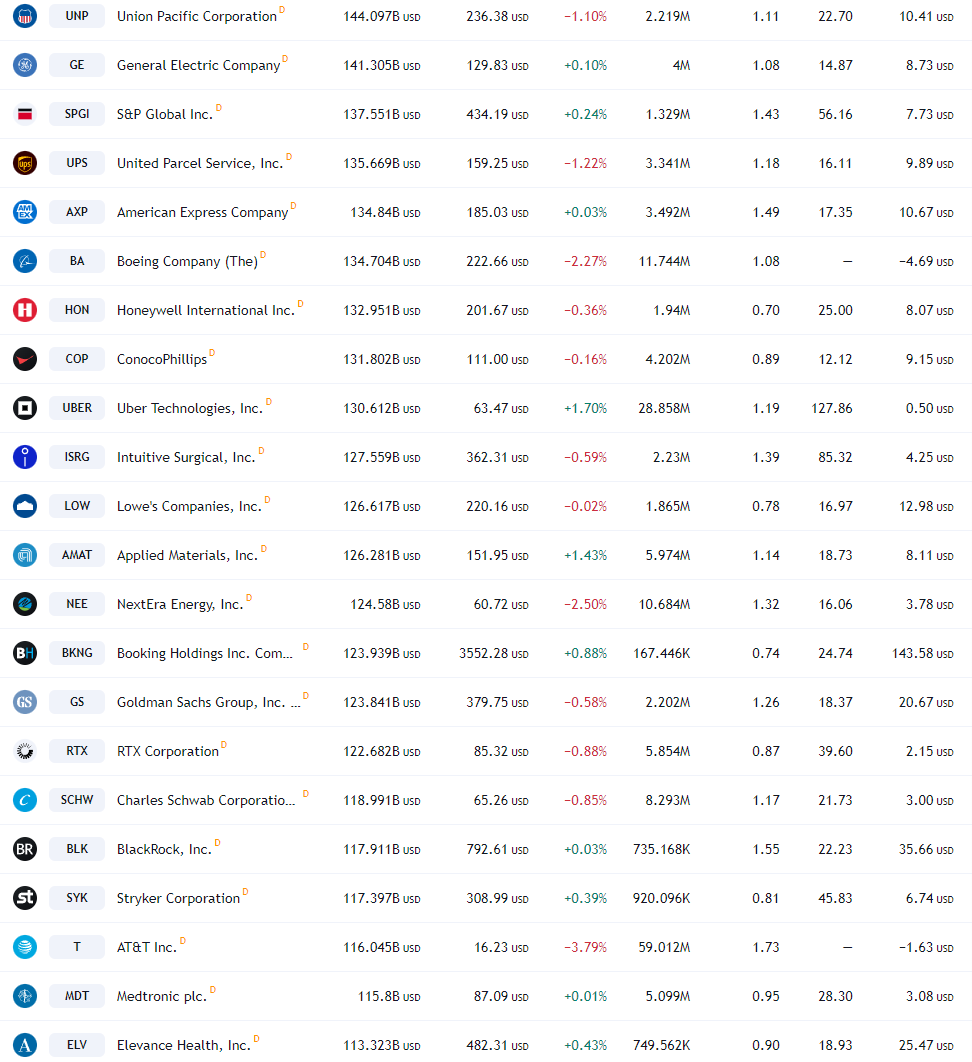The image size is (972, 1062).
Task: Click the Boeing logo icon
Action: click(25, 261)
